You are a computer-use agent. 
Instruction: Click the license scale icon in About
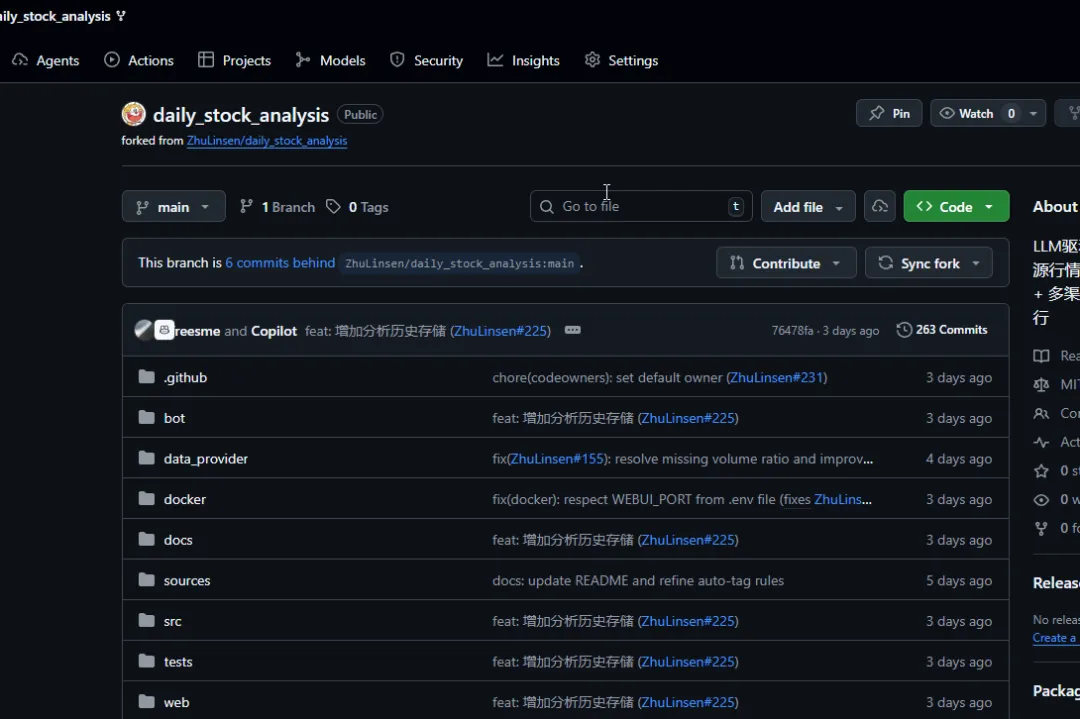tap(1041, 385)
